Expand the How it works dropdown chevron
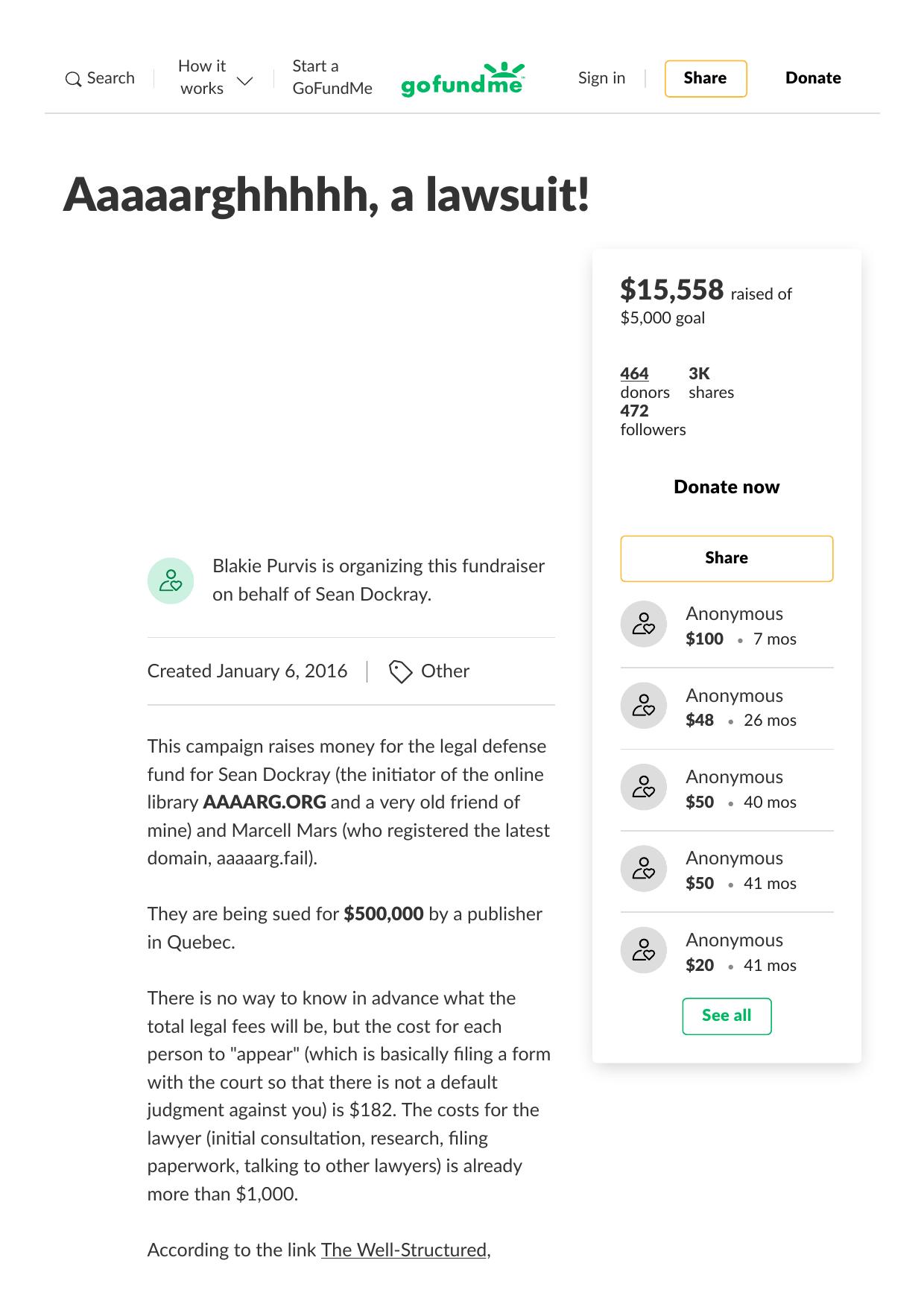Image resolution: width=924 pixels, height=1307 pixels. (x=244, y=80)
